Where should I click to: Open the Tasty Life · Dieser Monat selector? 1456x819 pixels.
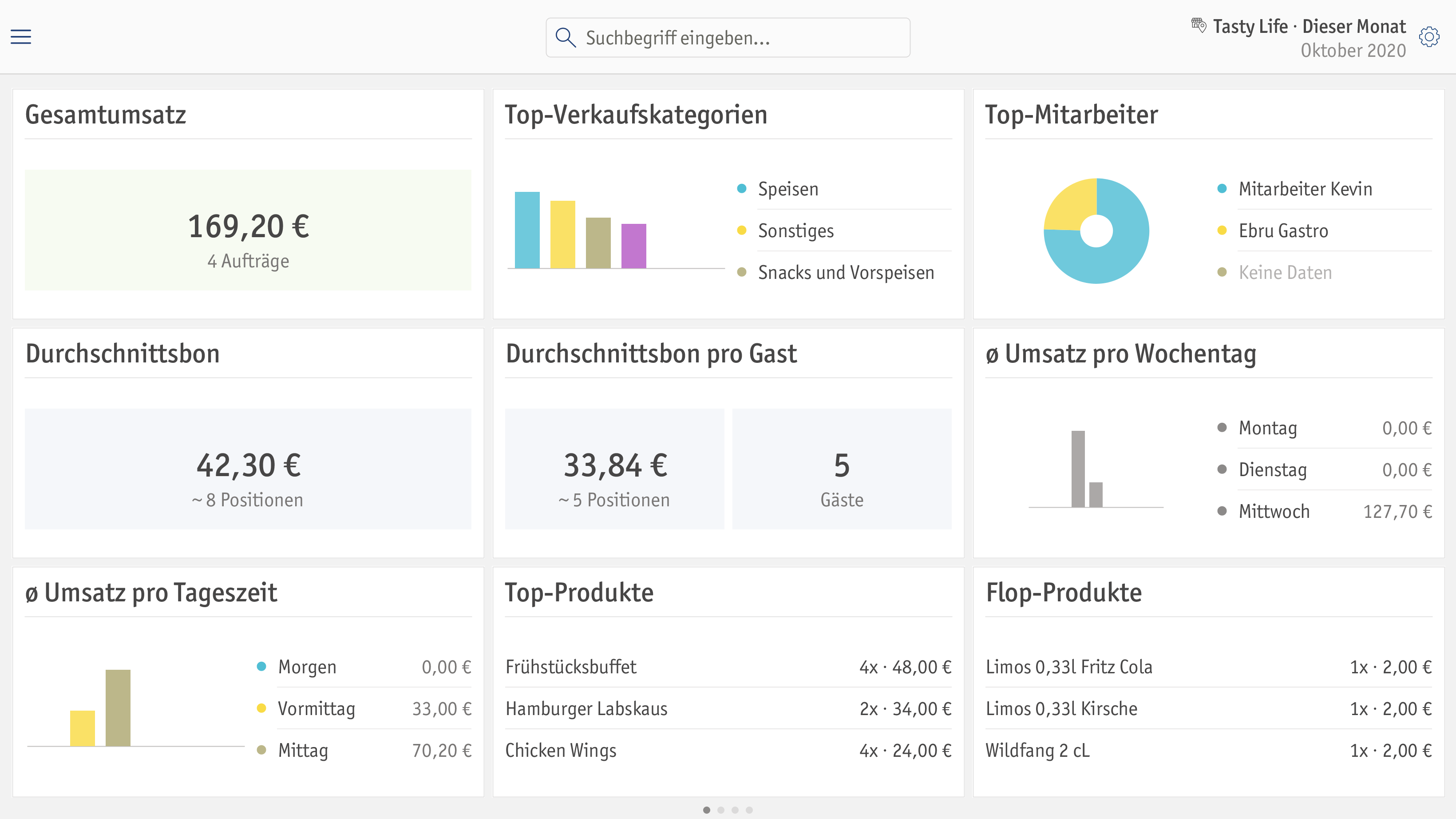click(1309, 27)
